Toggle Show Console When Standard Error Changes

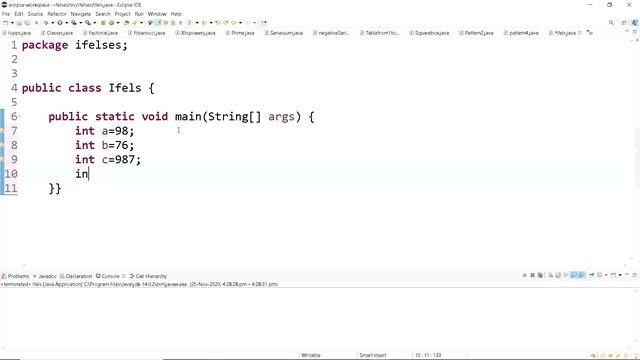tap(582, 276)
